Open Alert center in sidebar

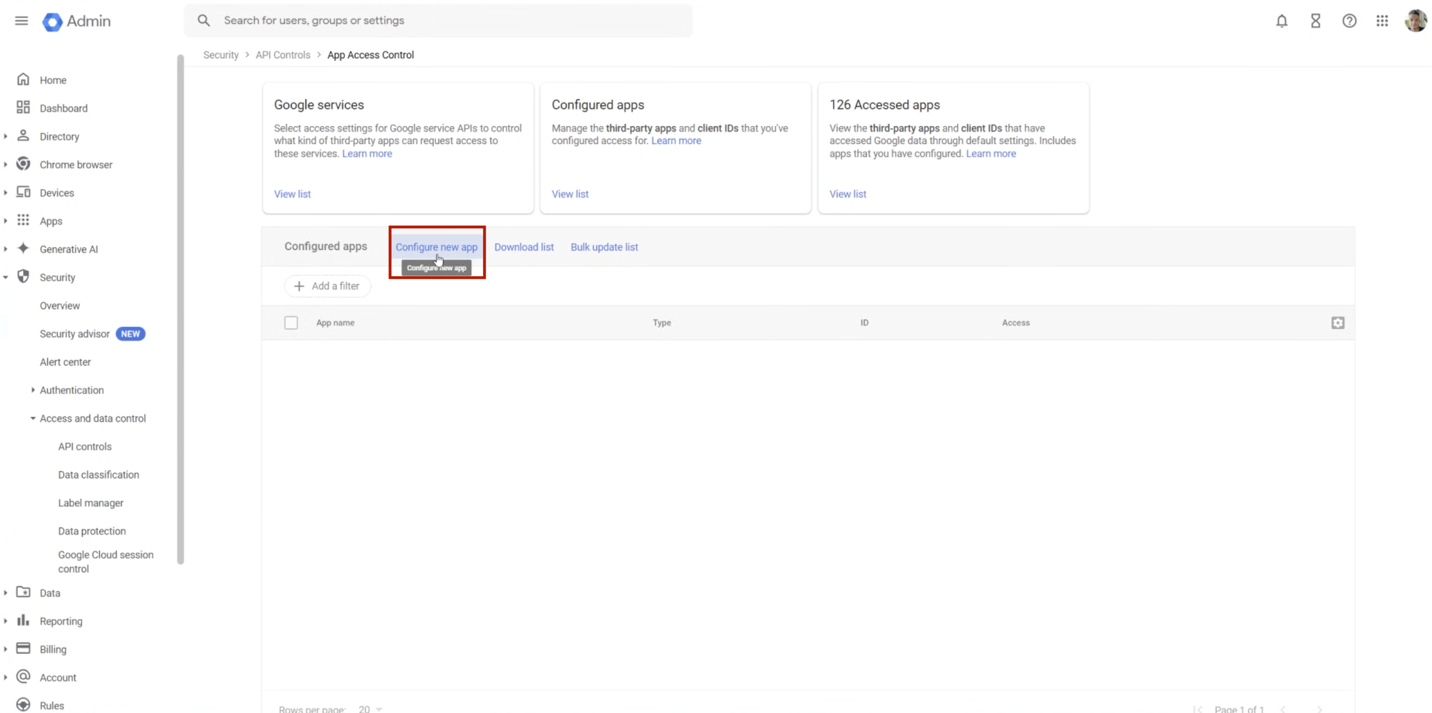tap(65, 362)
